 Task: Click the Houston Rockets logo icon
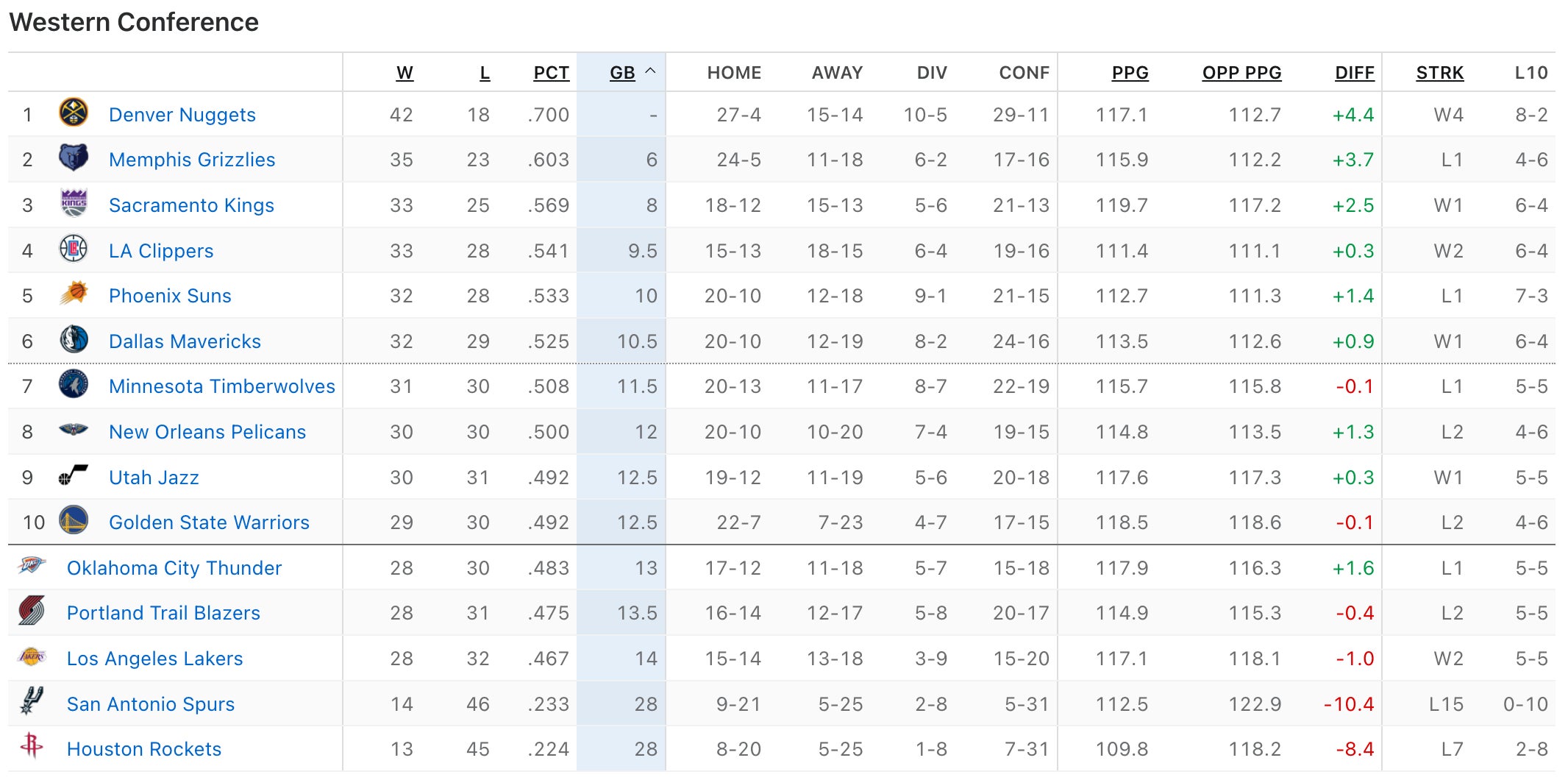click(32, 747)
